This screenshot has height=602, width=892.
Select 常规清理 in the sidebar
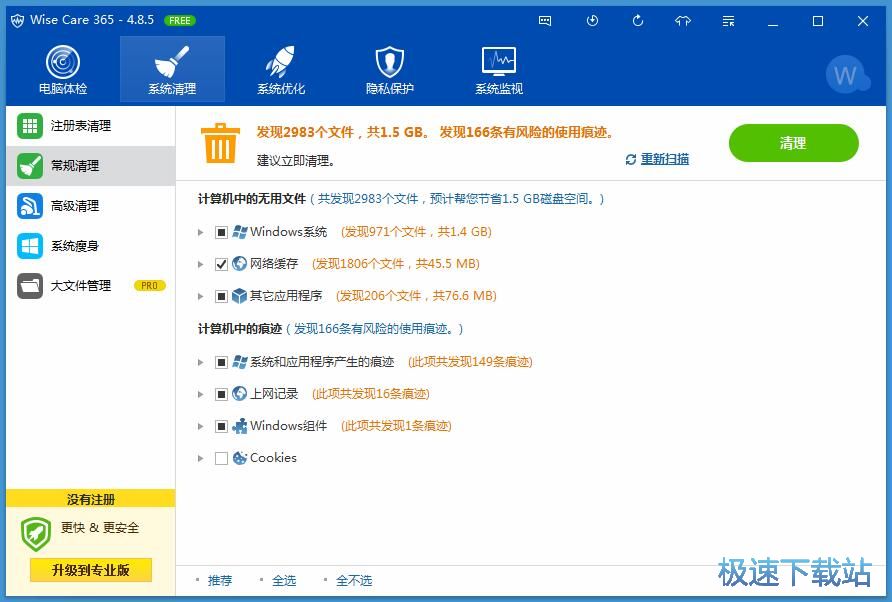[90, 166]
